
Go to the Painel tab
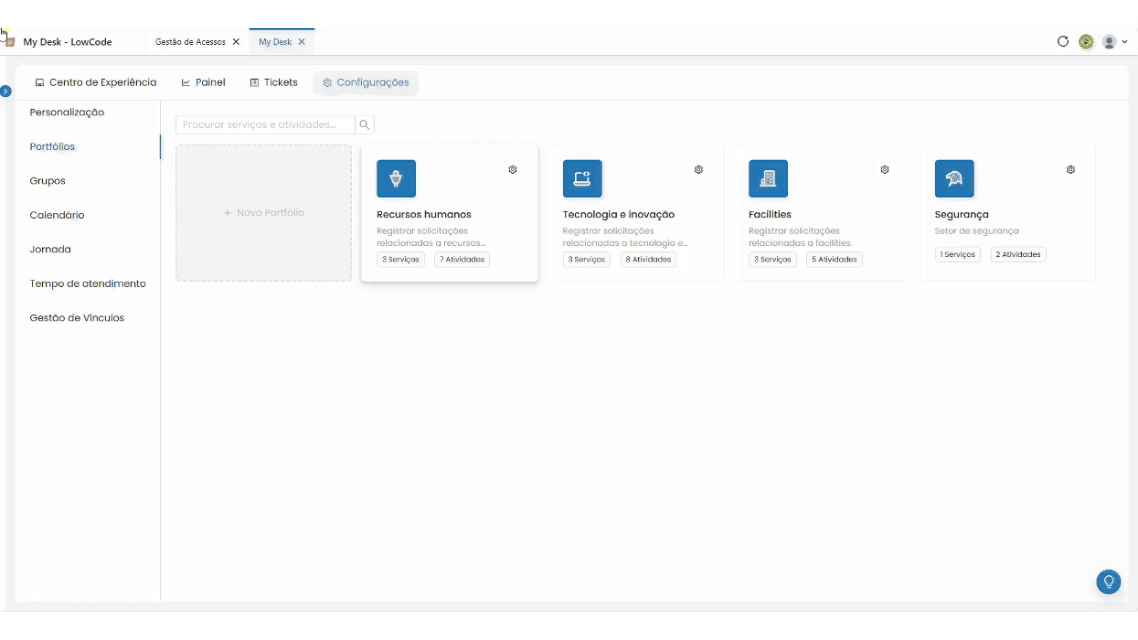(203, 83)
